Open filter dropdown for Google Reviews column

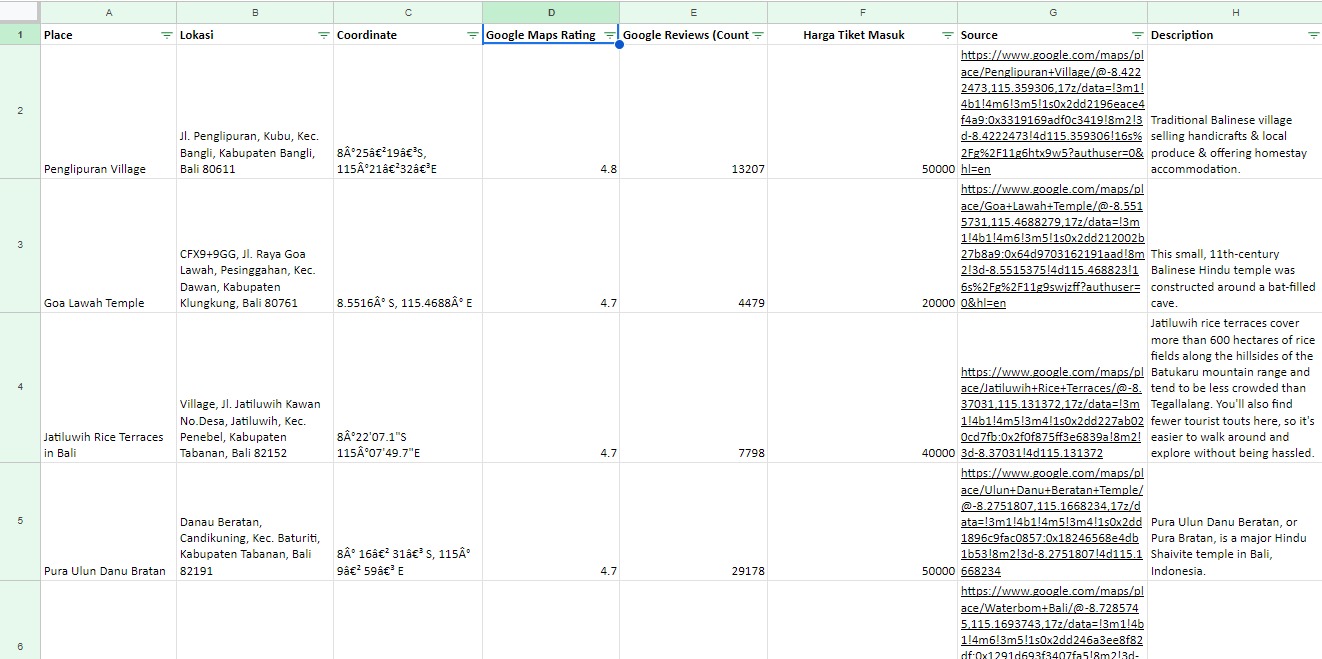(757, 35)
